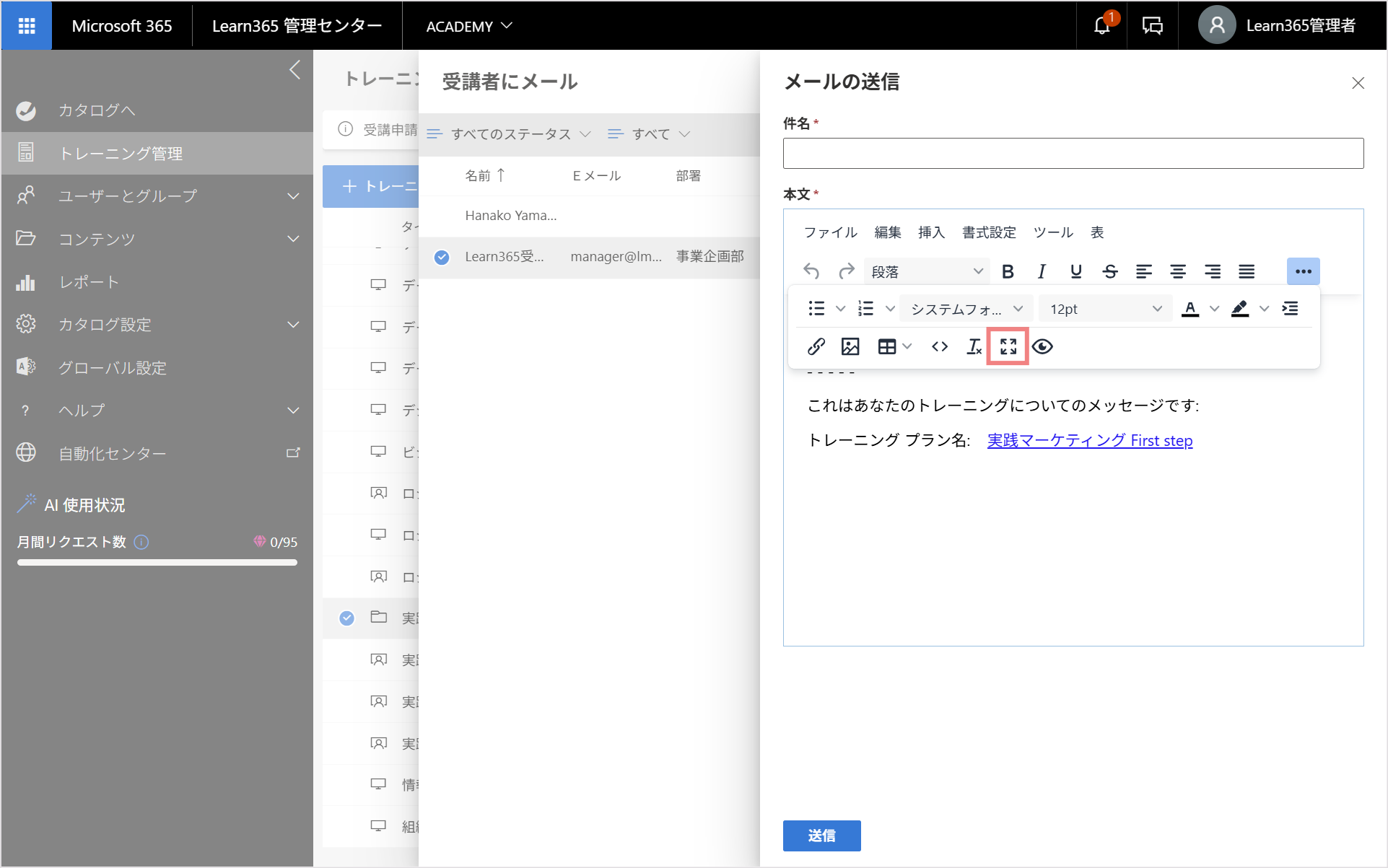This screenshot has height=868, width=1388.
Task: Open the 実践マーケティング First step link
Action: (x=1089, y=441)
